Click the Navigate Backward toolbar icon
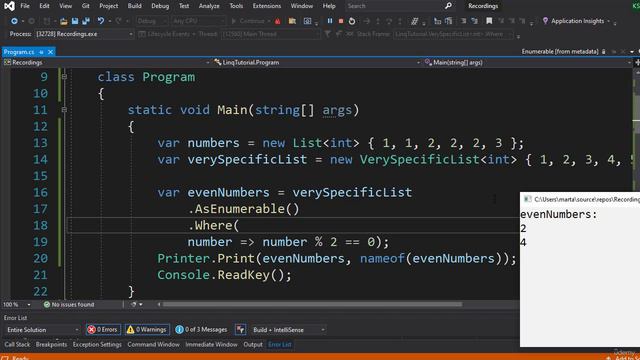The width and height of the screenshot is (640, 360). 14,21
